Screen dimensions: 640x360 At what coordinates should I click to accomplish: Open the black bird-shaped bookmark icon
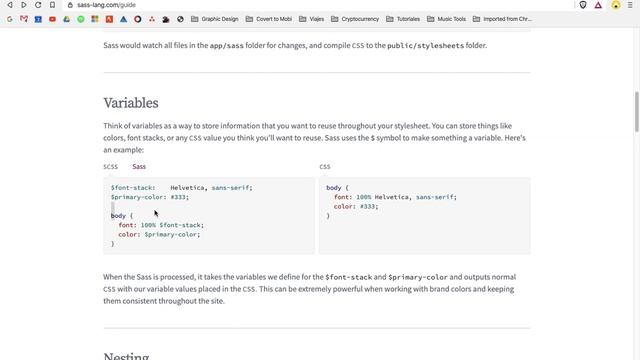166,19
